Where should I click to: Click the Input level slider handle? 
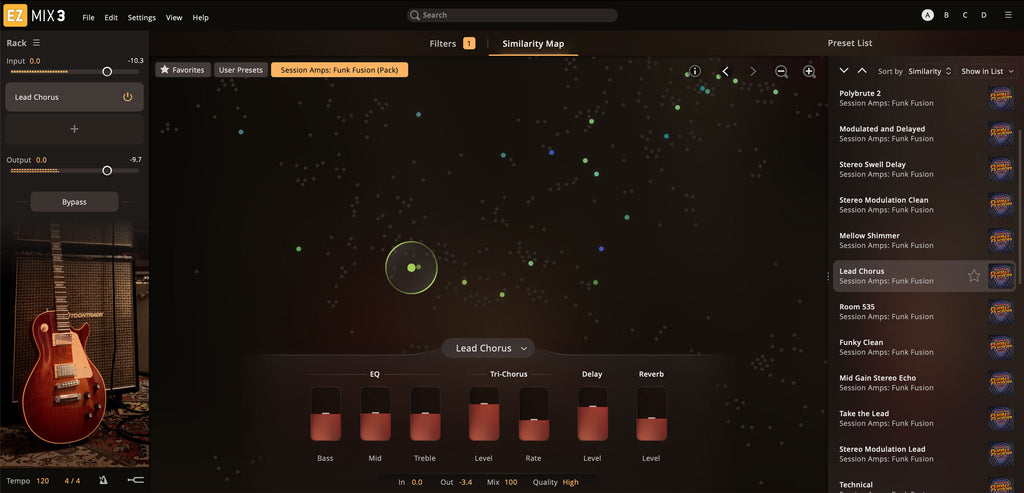tap(107, 72)
